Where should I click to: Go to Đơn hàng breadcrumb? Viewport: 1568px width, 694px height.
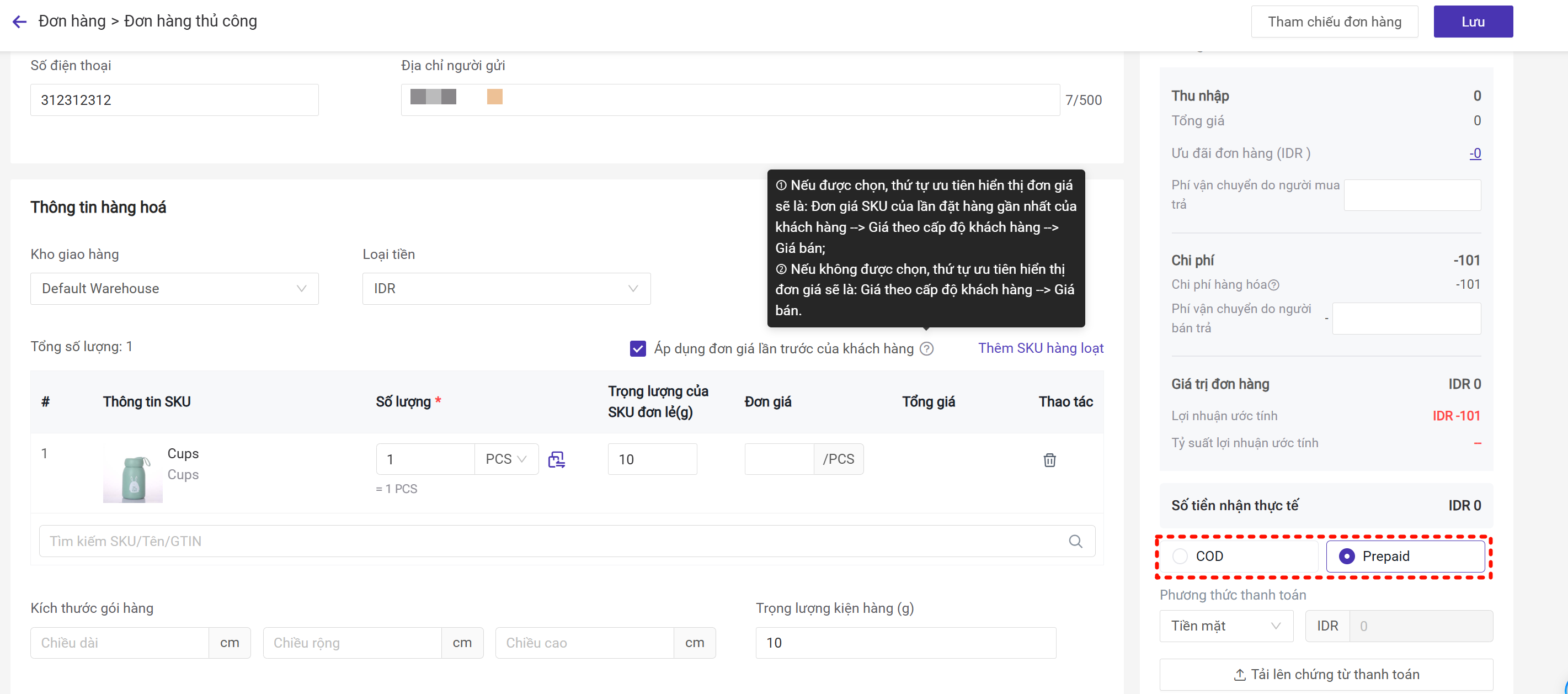coord(72,22)
